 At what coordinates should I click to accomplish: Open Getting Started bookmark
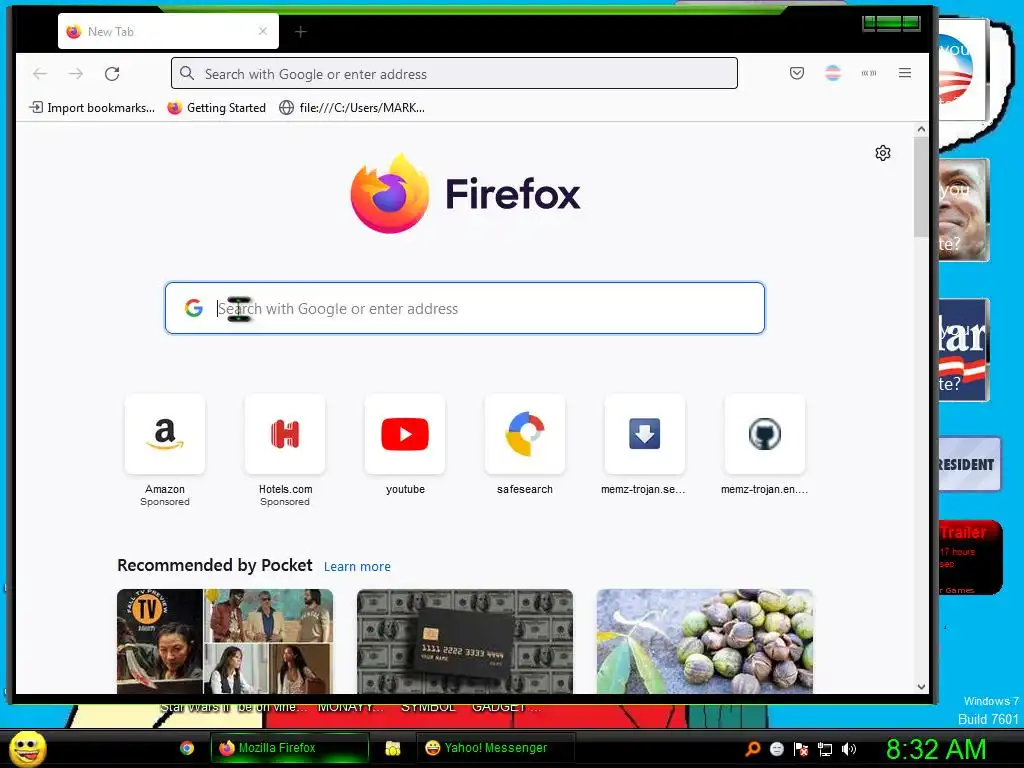pos(217,108)
